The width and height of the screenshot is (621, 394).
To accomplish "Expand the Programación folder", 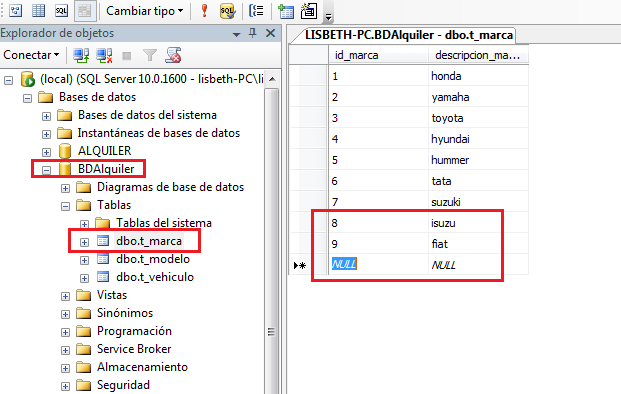I will (x=65, y=333).
